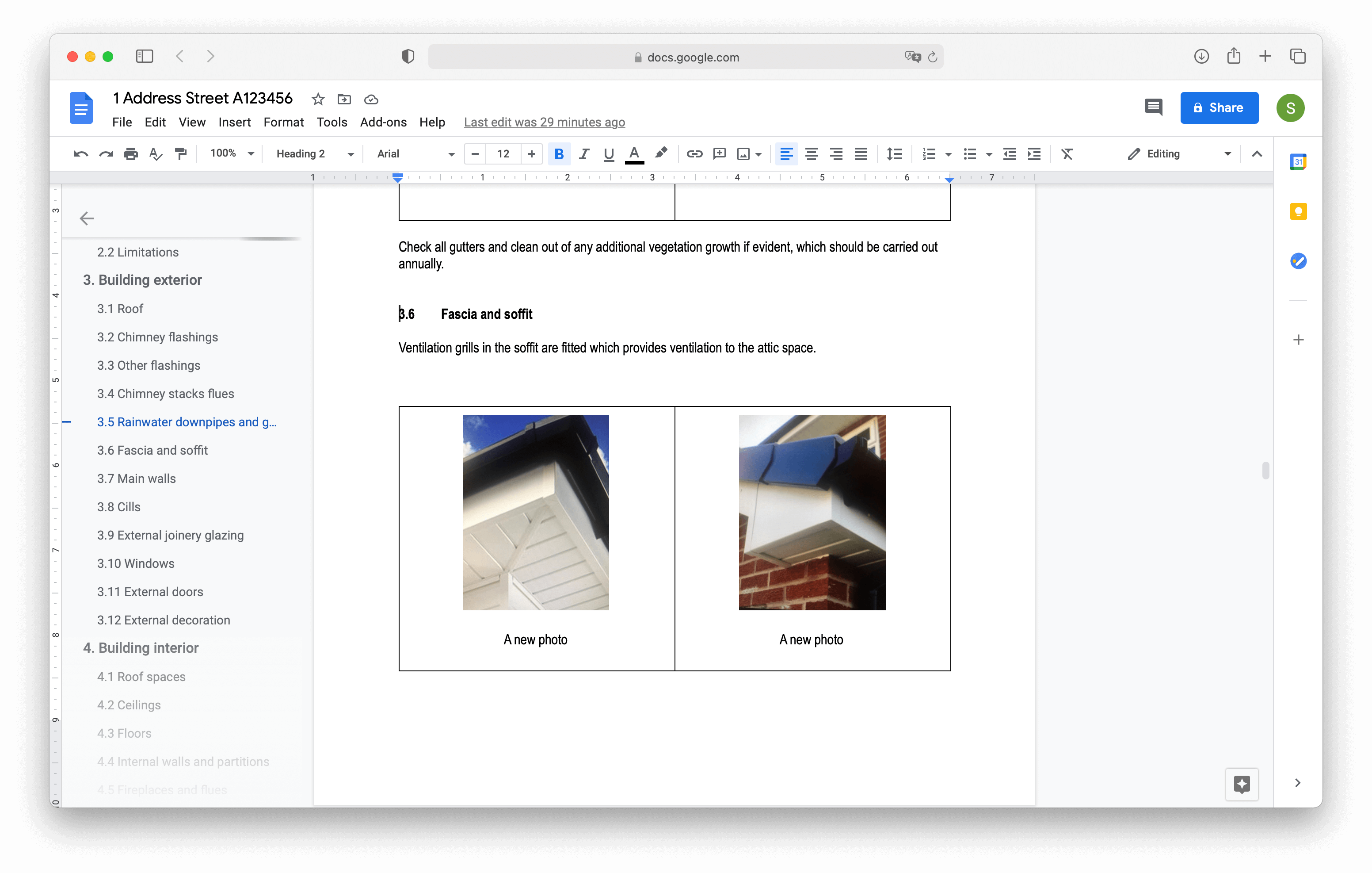The height and width of the screenshot is (873, 1372).
Task: Open Docs home icon
Action: [x=81, y=107]
